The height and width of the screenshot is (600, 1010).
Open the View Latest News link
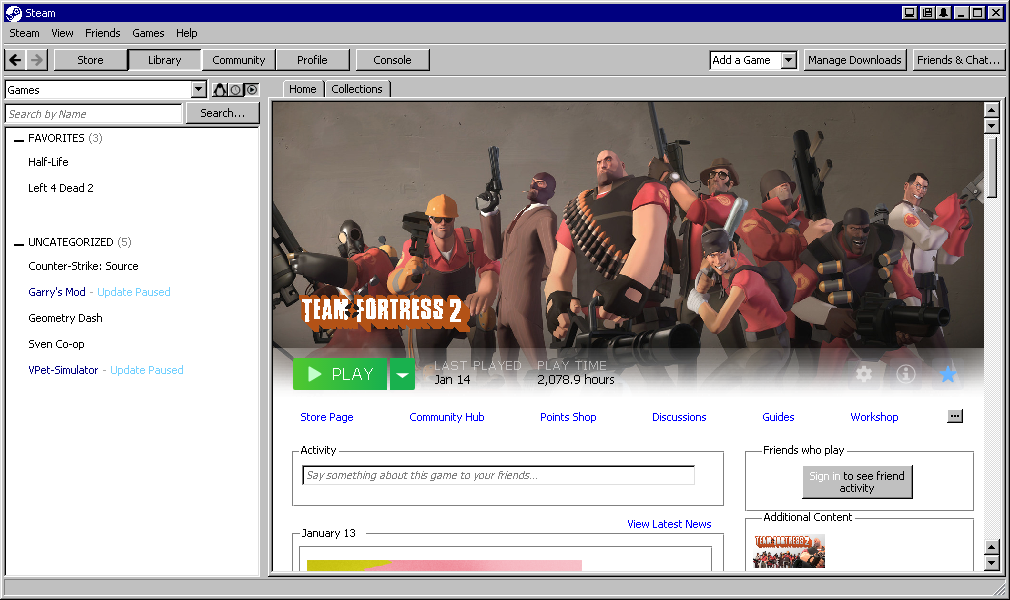[669, 524]
